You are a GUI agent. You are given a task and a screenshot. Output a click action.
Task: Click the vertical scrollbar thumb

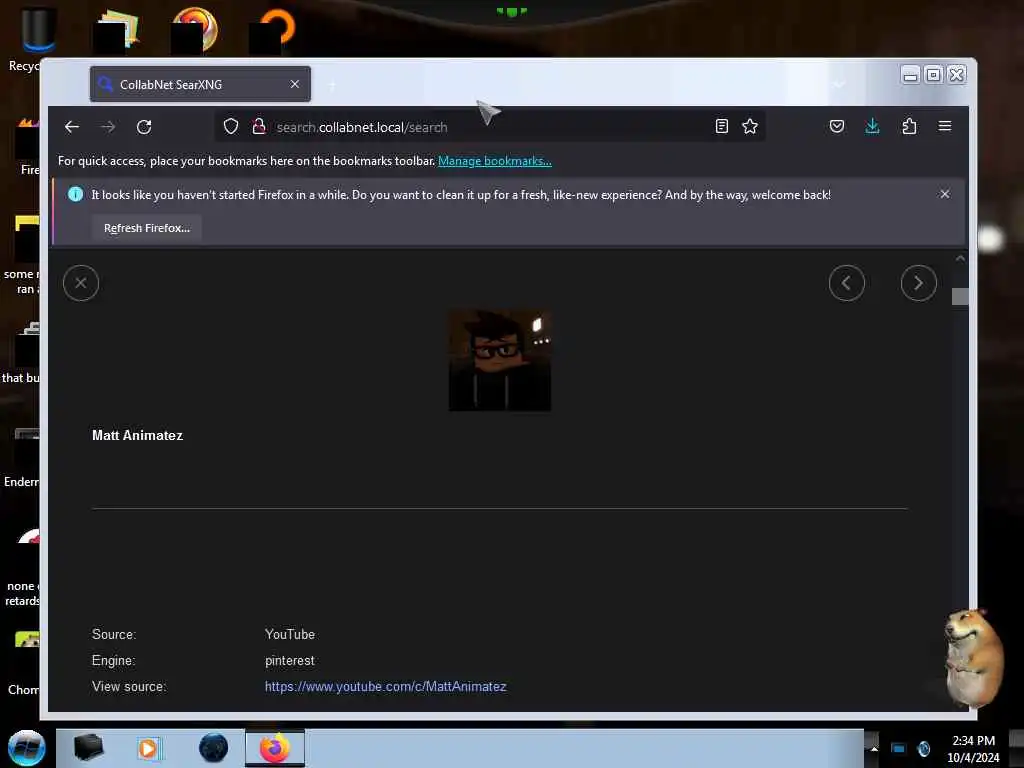(x=960, y=296)
